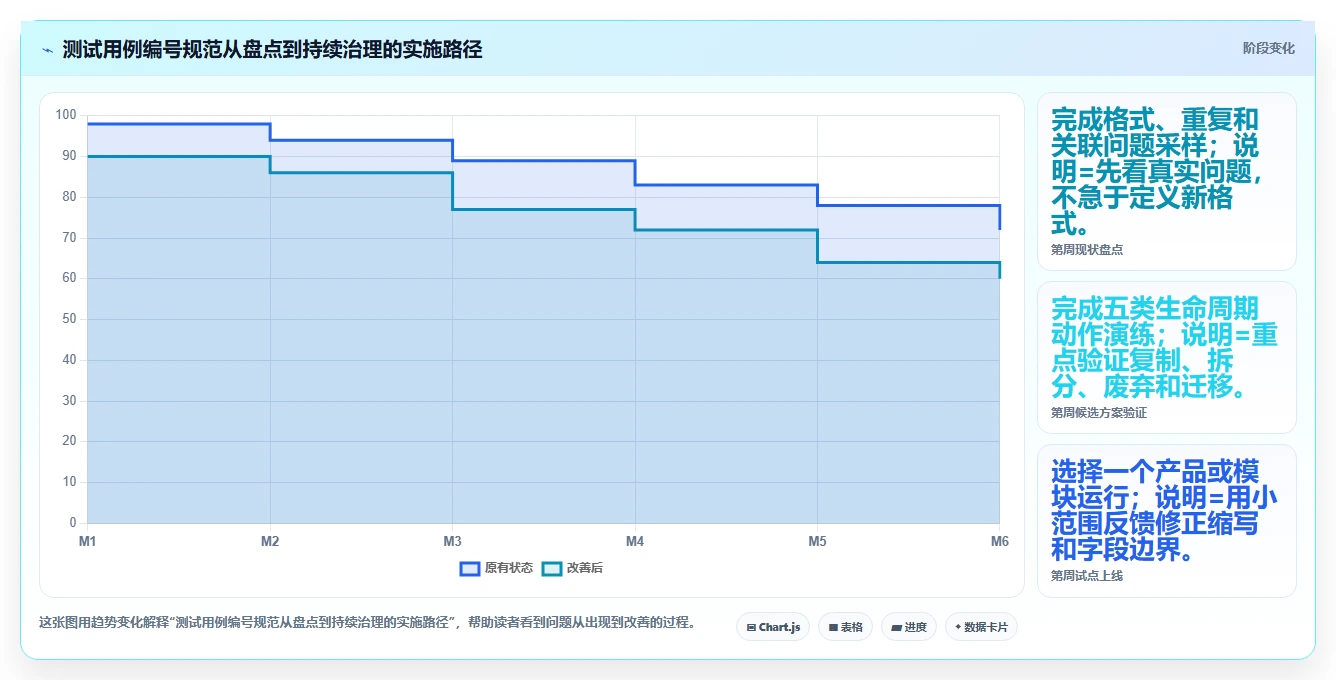The width and height of the screenshot is (1336, 680).
Task: Click the M5 axis label
Action: (x=817, y=541)
